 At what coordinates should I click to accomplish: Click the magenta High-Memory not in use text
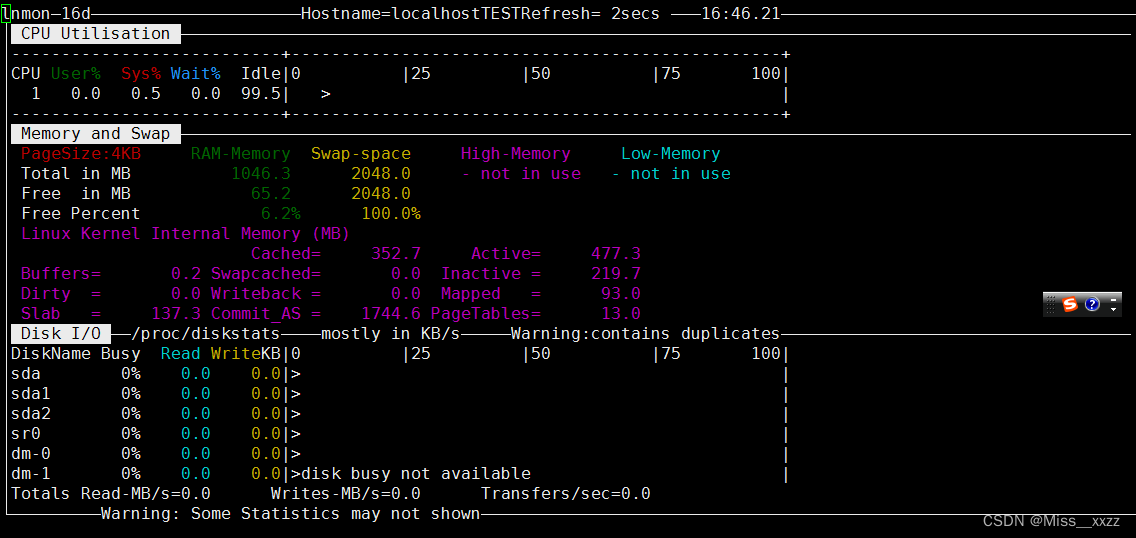(x=521, y=174)
